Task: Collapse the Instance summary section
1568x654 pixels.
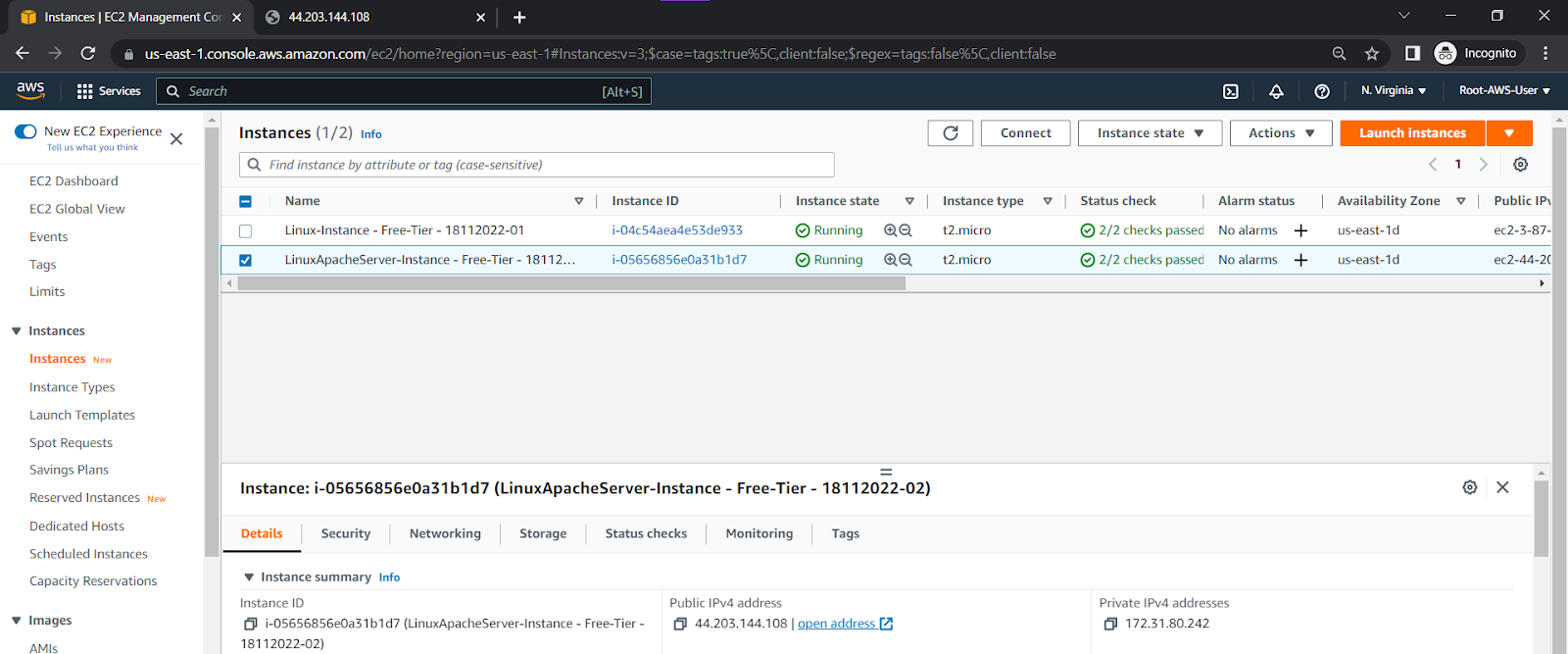Action: point(249,578)
